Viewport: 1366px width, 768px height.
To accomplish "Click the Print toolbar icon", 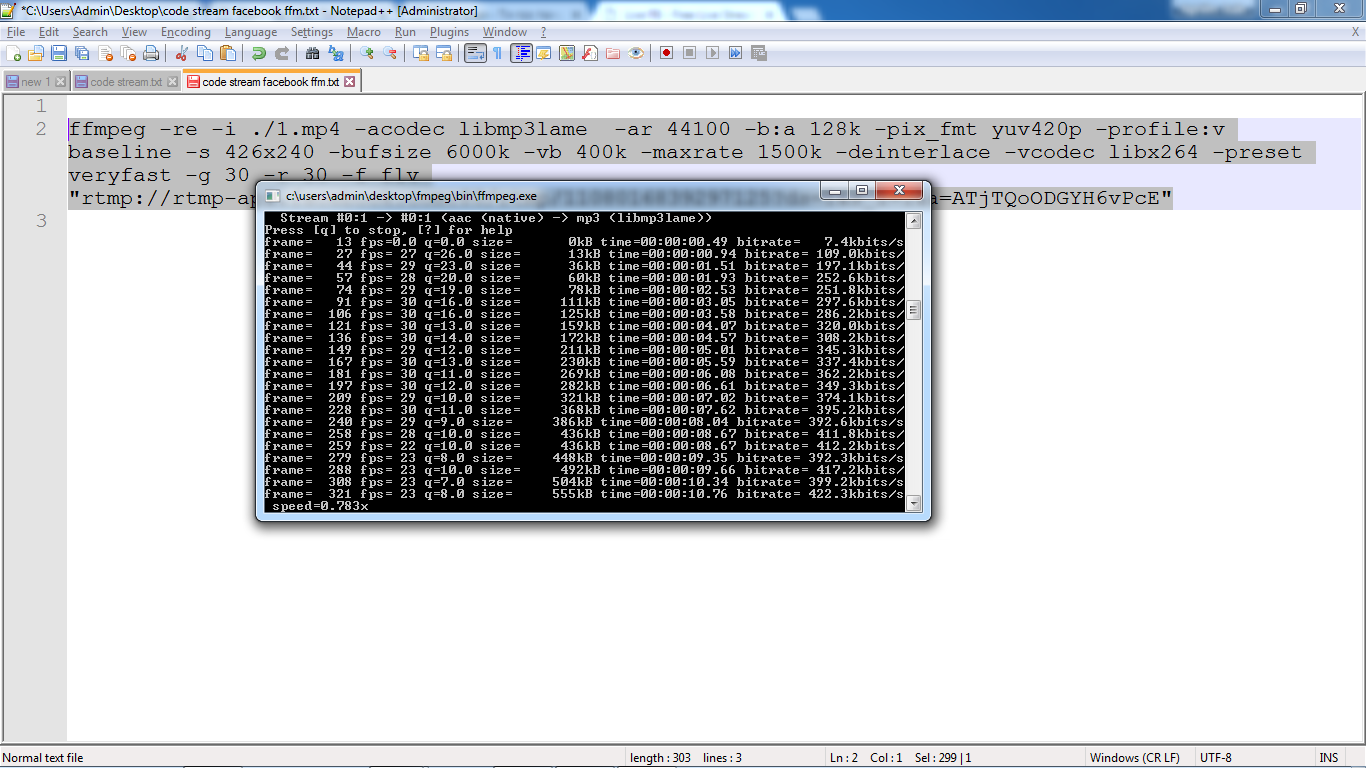I will [151, 53].
